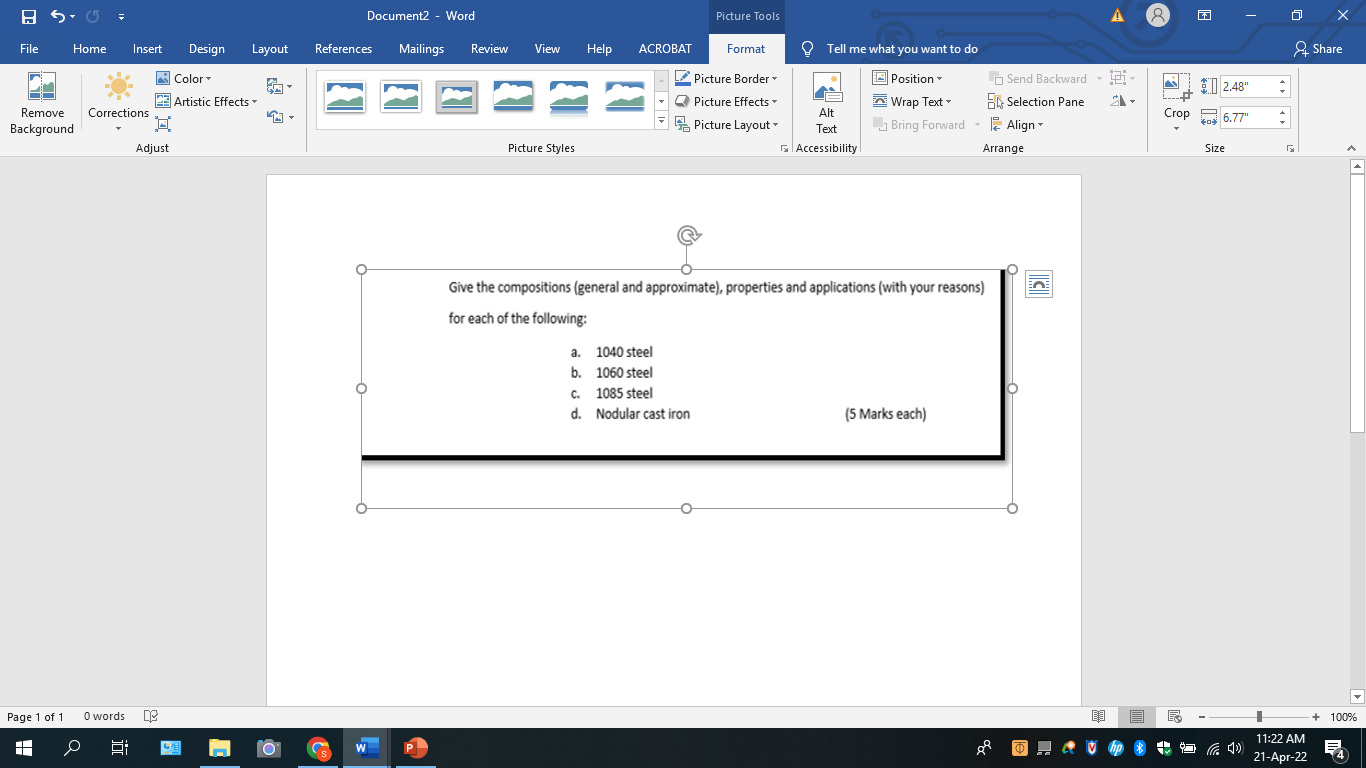Open the Selection Pane

click(1036, 101)
